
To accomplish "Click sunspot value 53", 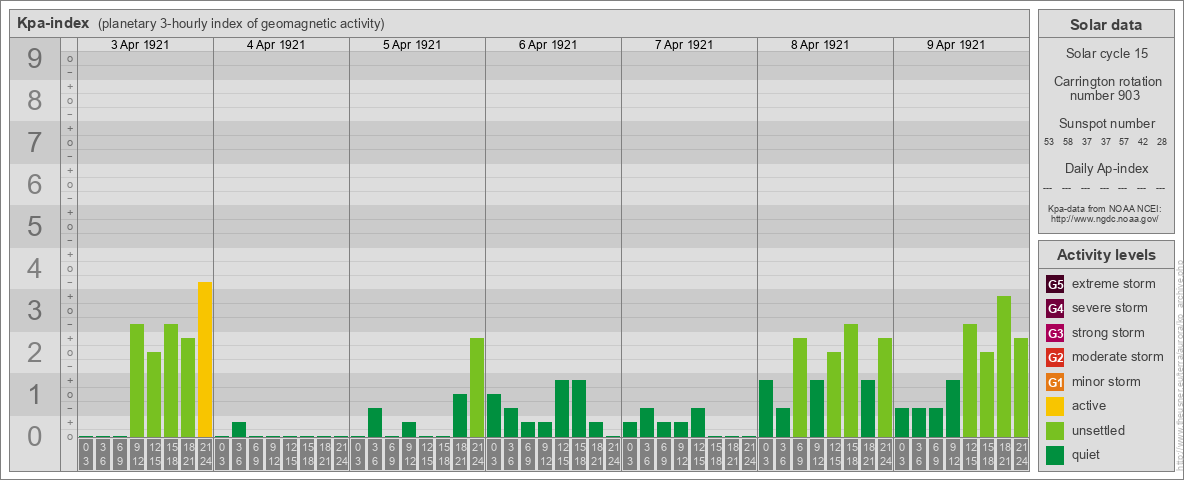I will coord(1049,142).
